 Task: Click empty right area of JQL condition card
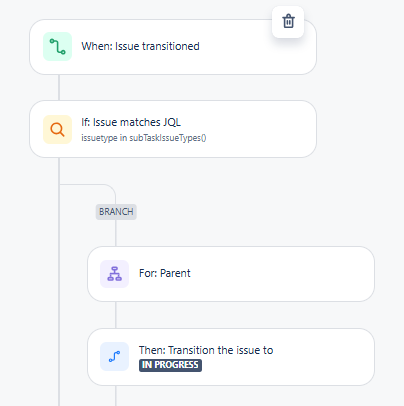pyautogui.click(x=260, y=129)
